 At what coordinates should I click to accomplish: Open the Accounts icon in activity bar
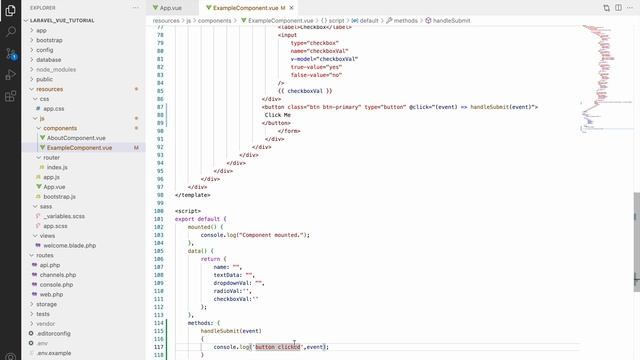(10, 356)
